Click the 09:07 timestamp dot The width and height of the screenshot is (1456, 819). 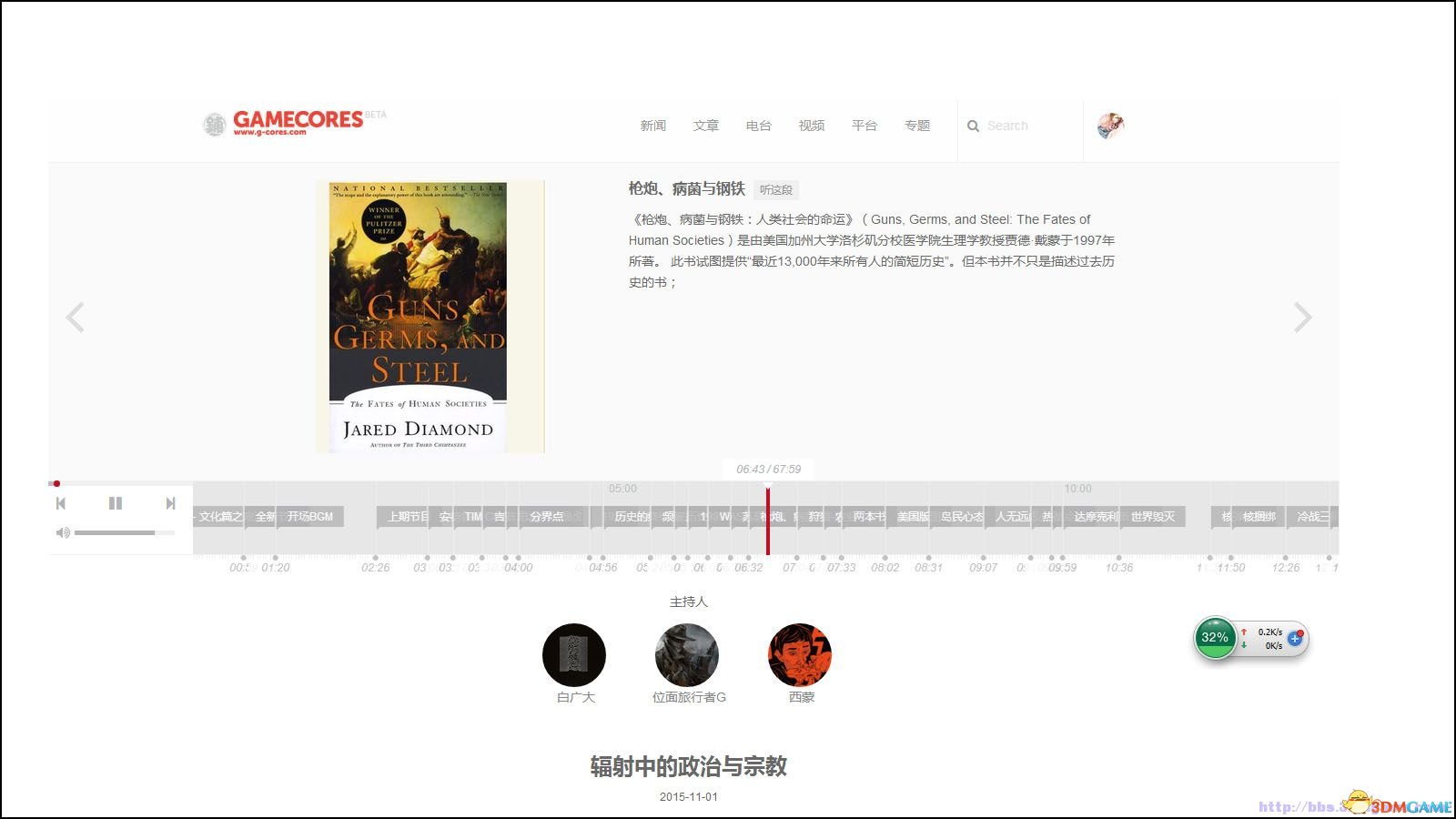(x=983, y=557)
